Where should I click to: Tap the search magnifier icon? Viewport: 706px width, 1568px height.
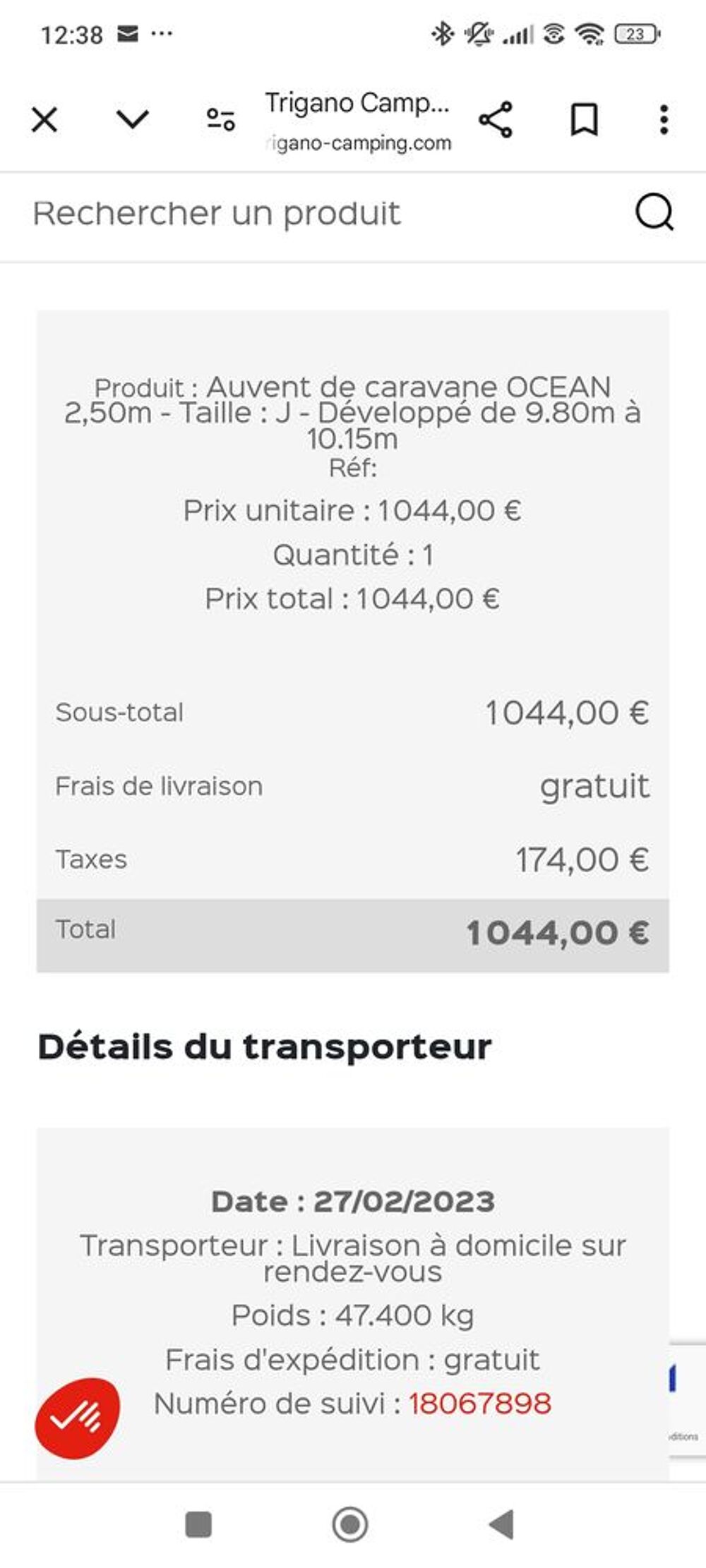point(654,212)
